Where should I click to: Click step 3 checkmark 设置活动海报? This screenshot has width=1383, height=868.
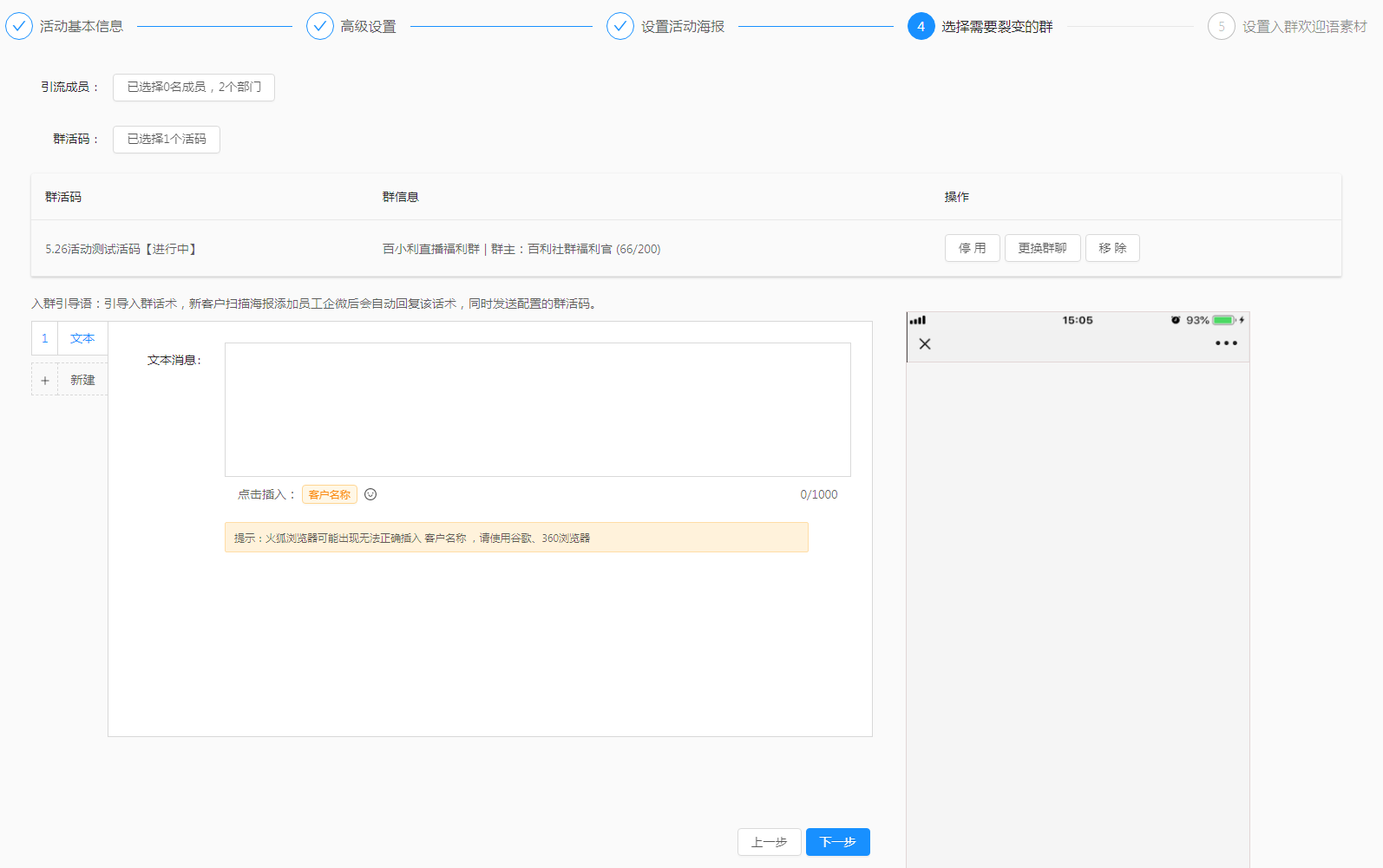620,27
